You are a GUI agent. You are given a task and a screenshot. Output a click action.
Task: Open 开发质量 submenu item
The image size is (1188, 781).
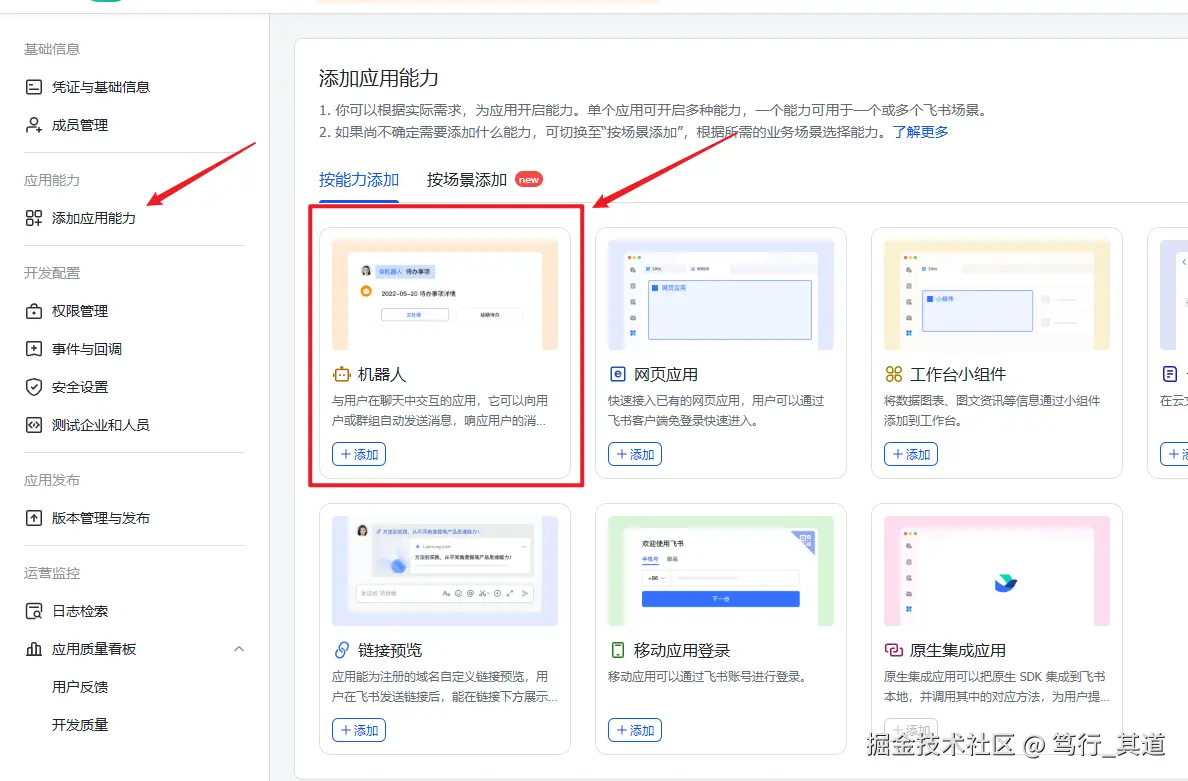[80, 725]
